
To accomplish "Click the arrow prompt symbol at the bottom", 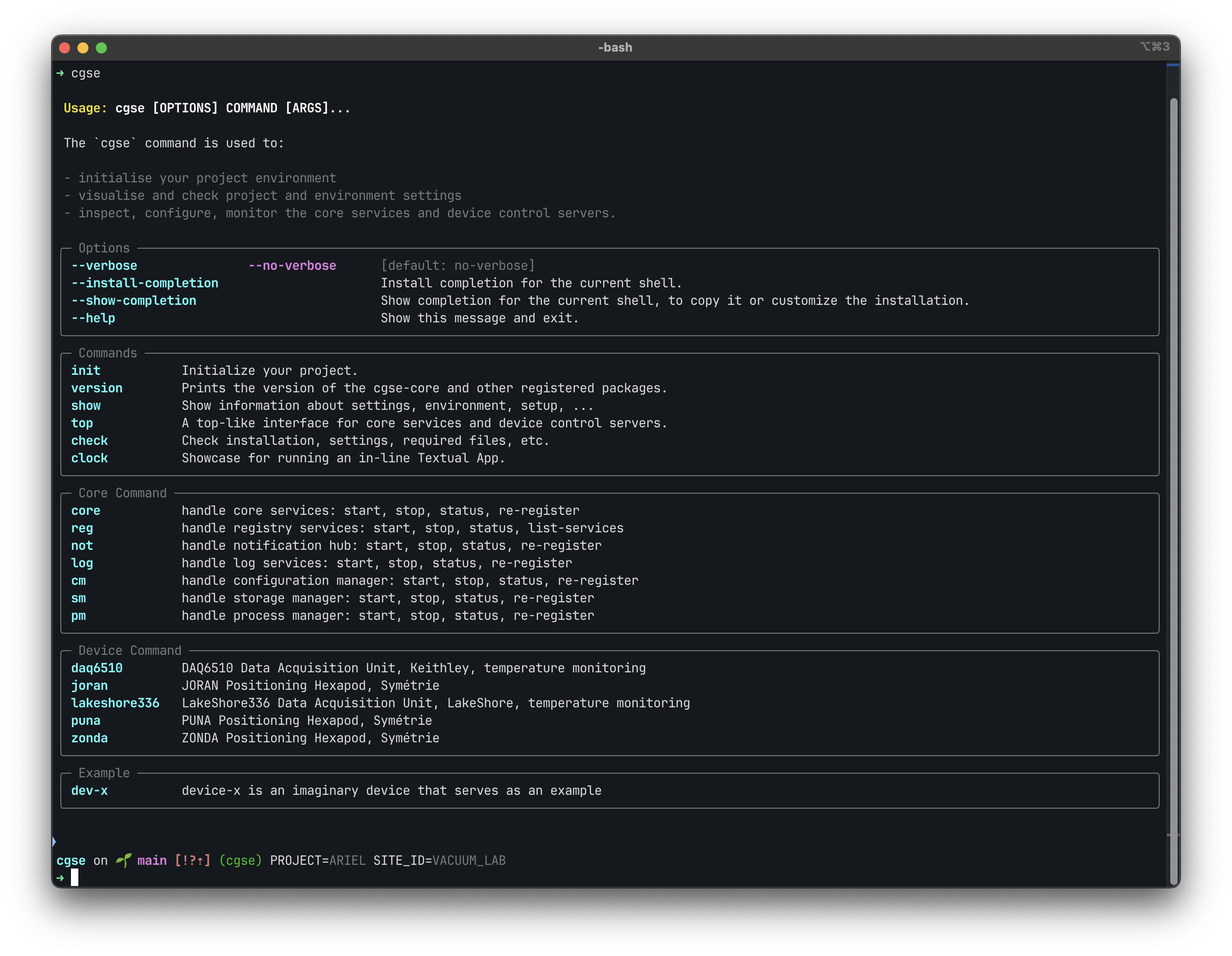I will click(60, 878).
